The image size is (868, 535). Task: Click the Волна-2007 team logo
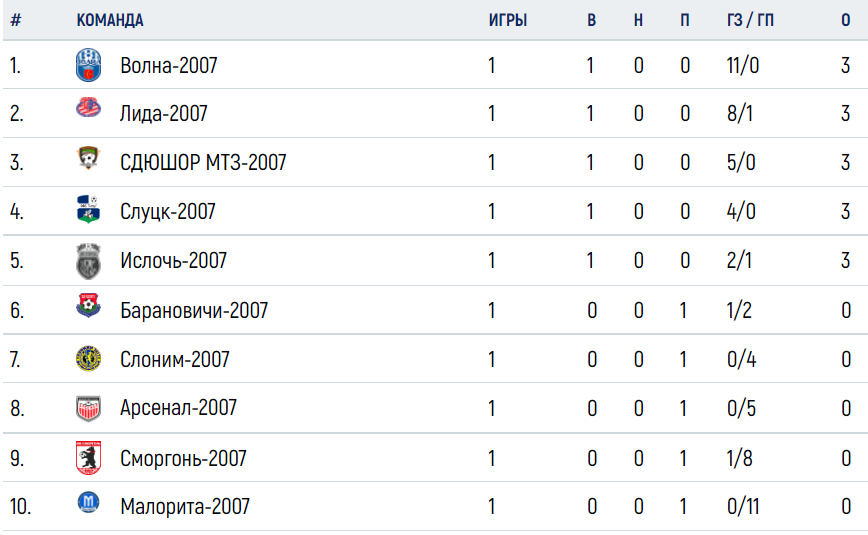pos(89,65)
